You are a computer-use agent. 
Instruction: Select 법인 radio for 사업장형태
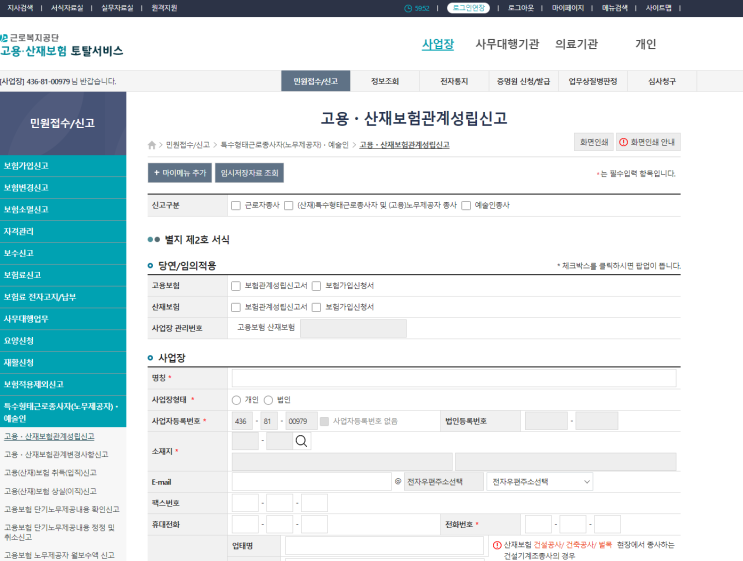coord(268,400)
